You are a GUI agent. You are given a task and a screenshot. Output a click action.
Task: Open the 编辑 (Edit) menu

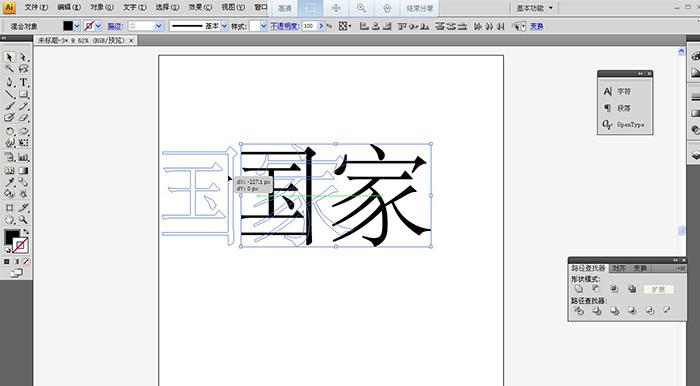click(x=69, y=8)
